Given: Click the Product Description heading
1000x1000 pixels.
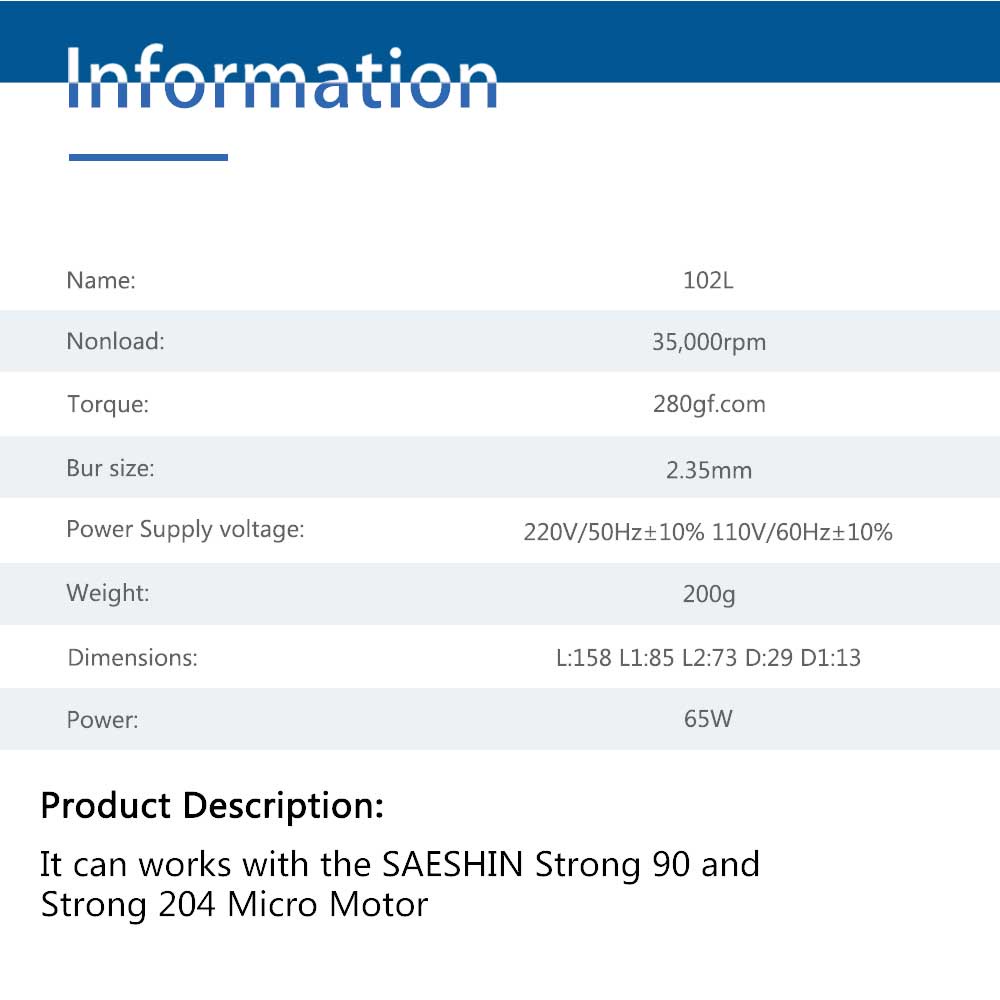Looking at the screenshot, I should point(212,805).
